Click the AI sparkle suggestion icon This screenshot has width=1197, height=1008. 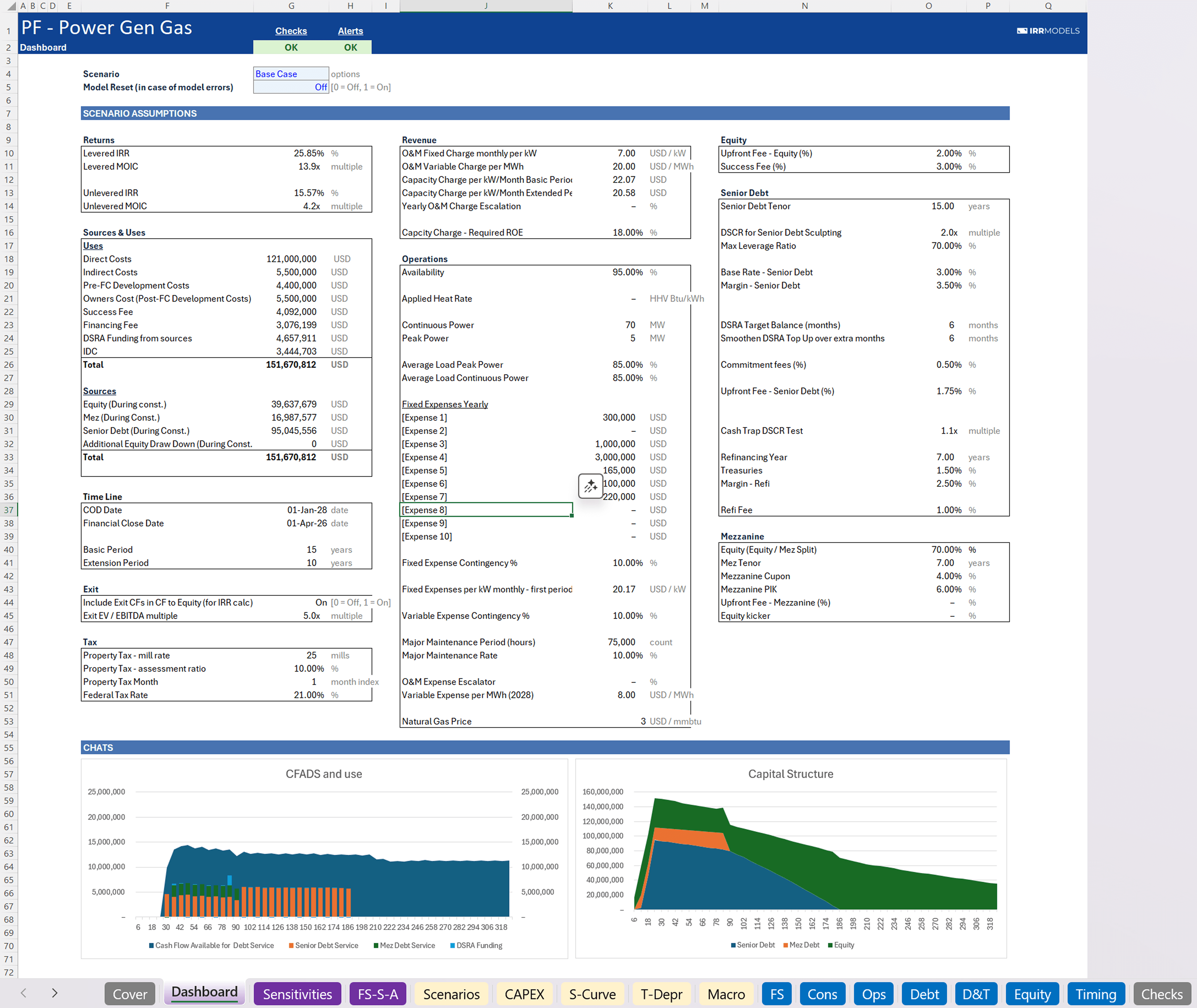[x=590, y=486]
